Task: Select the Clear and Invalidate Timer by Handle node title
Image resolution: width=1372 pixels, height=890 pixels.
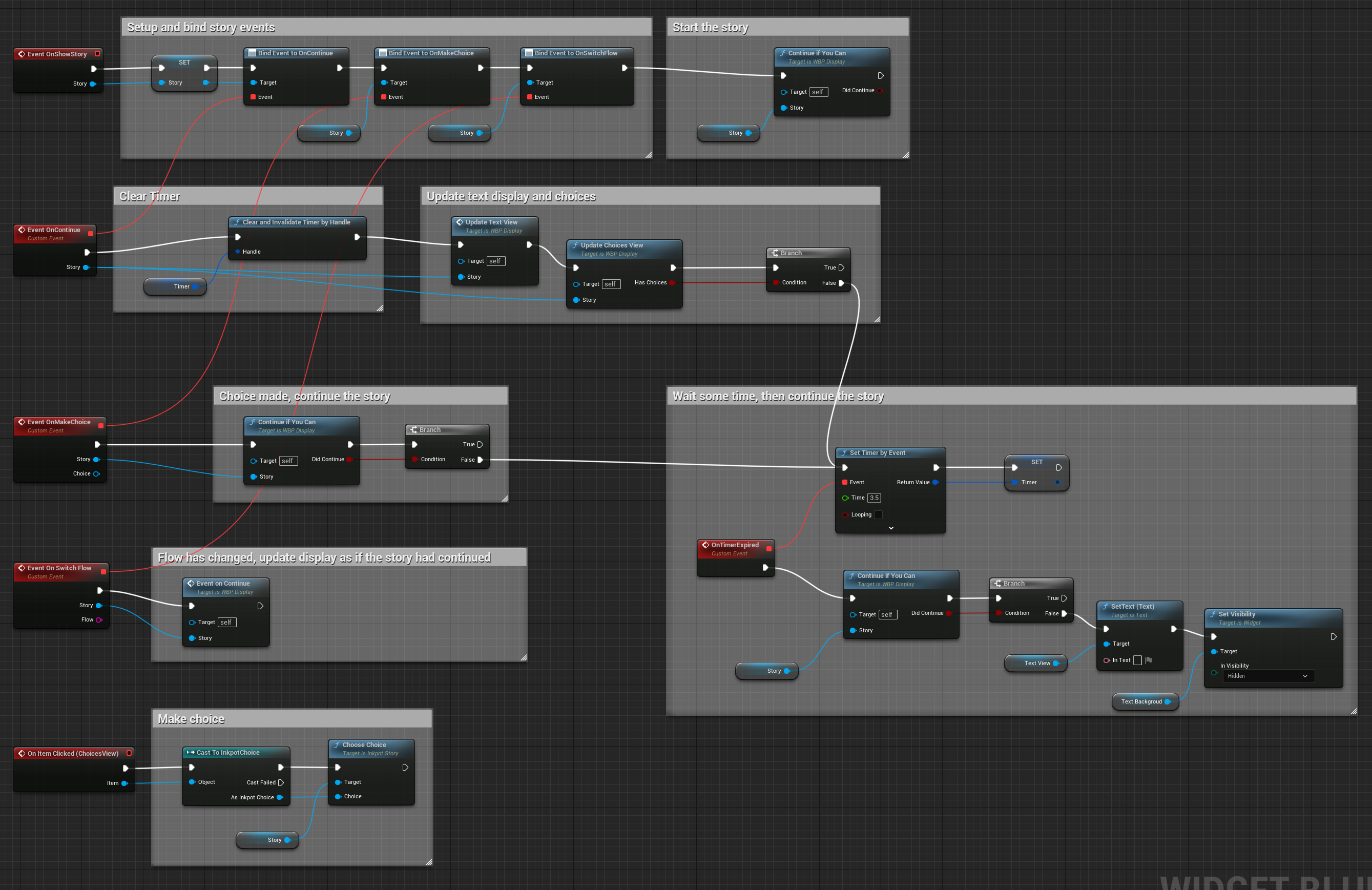Action: tap(296, 222)
